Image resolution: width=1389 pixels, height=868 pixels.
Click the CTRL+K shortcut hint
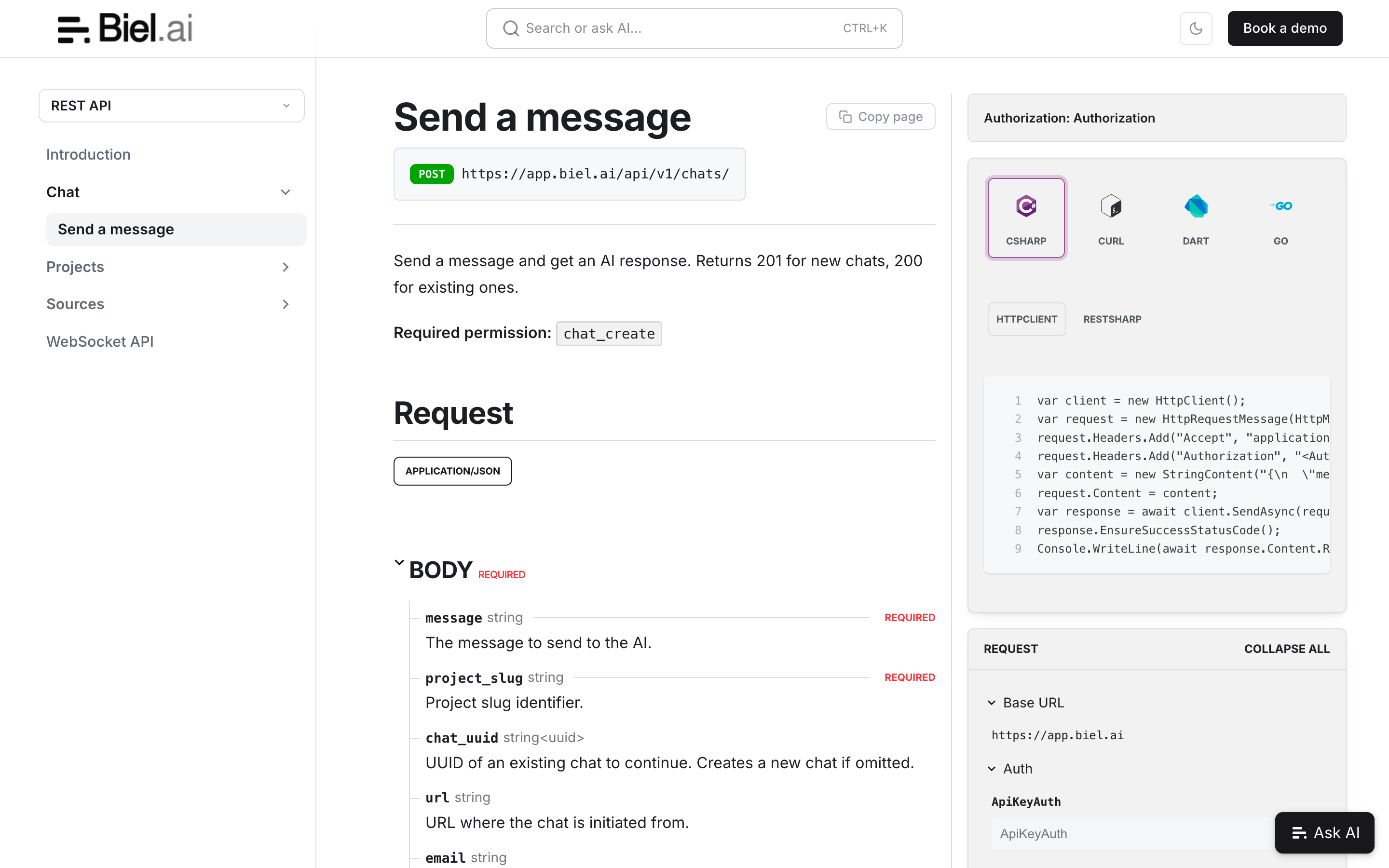pyautogui.click(x=864, y=28)
